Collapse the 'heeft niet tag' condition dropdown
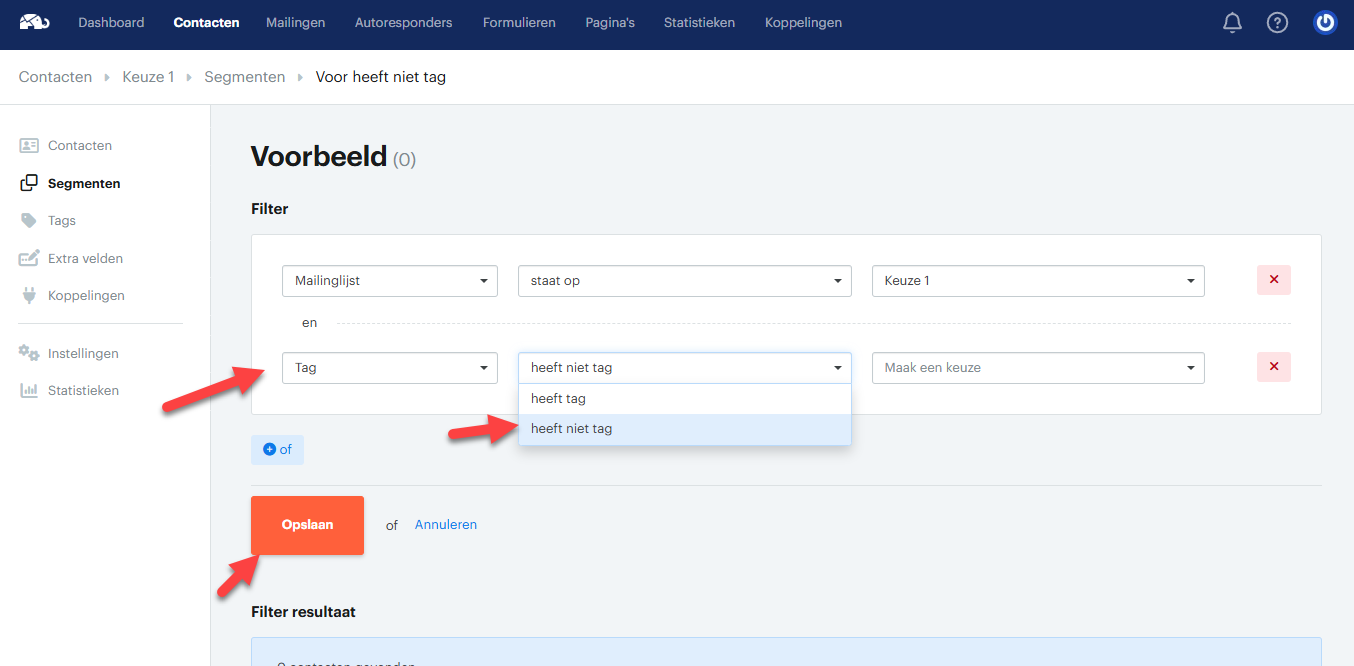Image resolution: width=1354 pixels, height=666 pixels. tap(685, 368)
